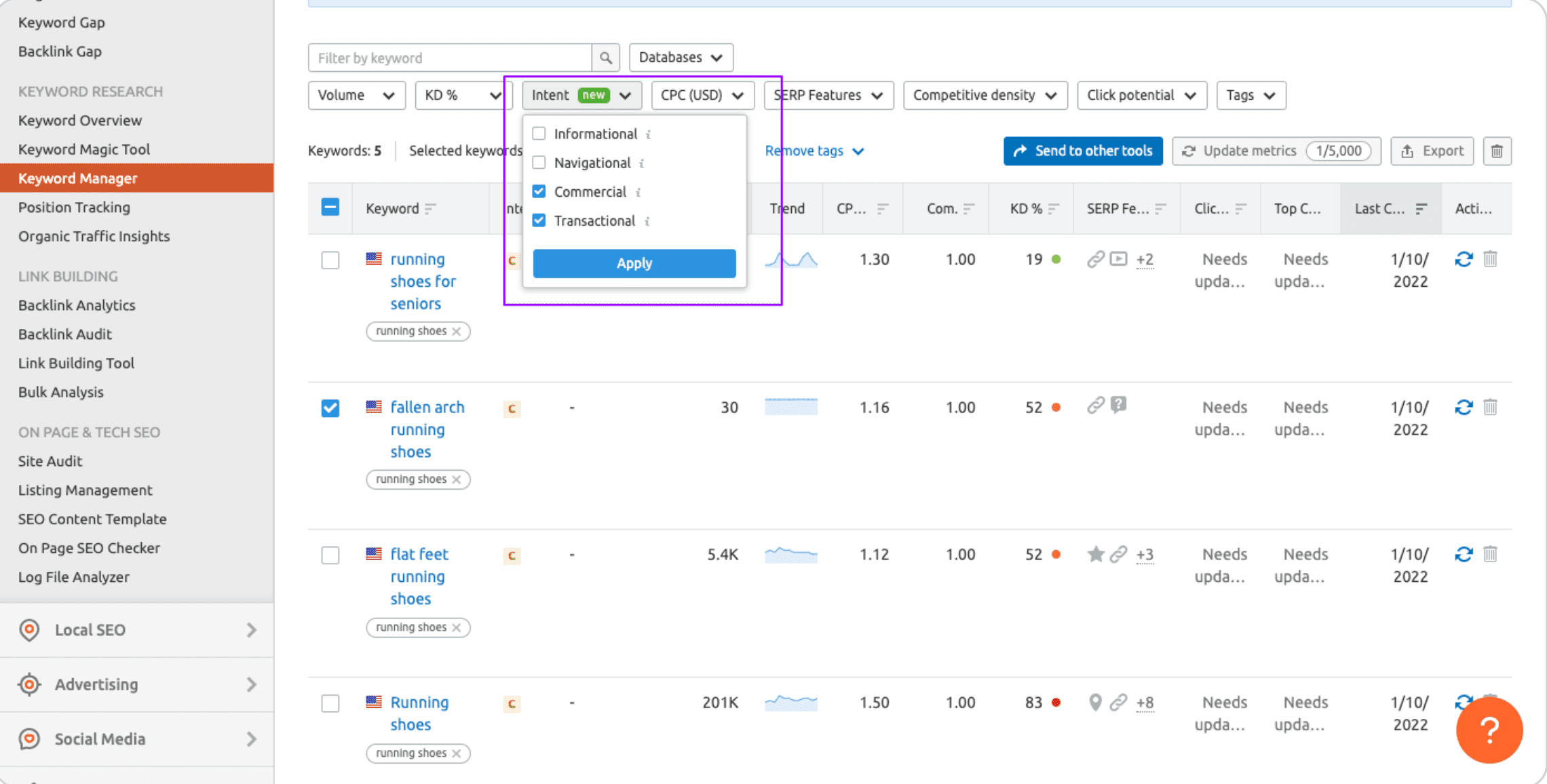Go to Position Tracking in sidebar
This screenshot has width=1547, height=784.
pyautogui.click(x=74, y=208)
